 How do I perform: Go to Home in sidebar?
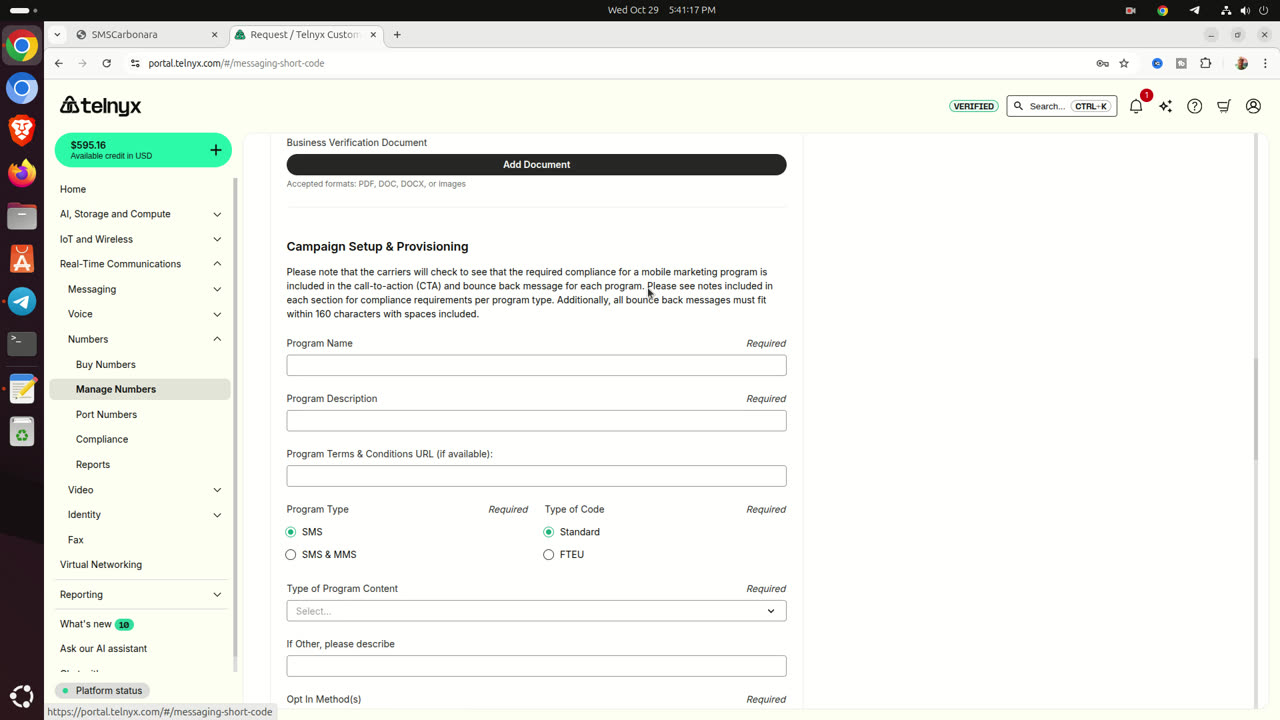(x=73, y=189)
